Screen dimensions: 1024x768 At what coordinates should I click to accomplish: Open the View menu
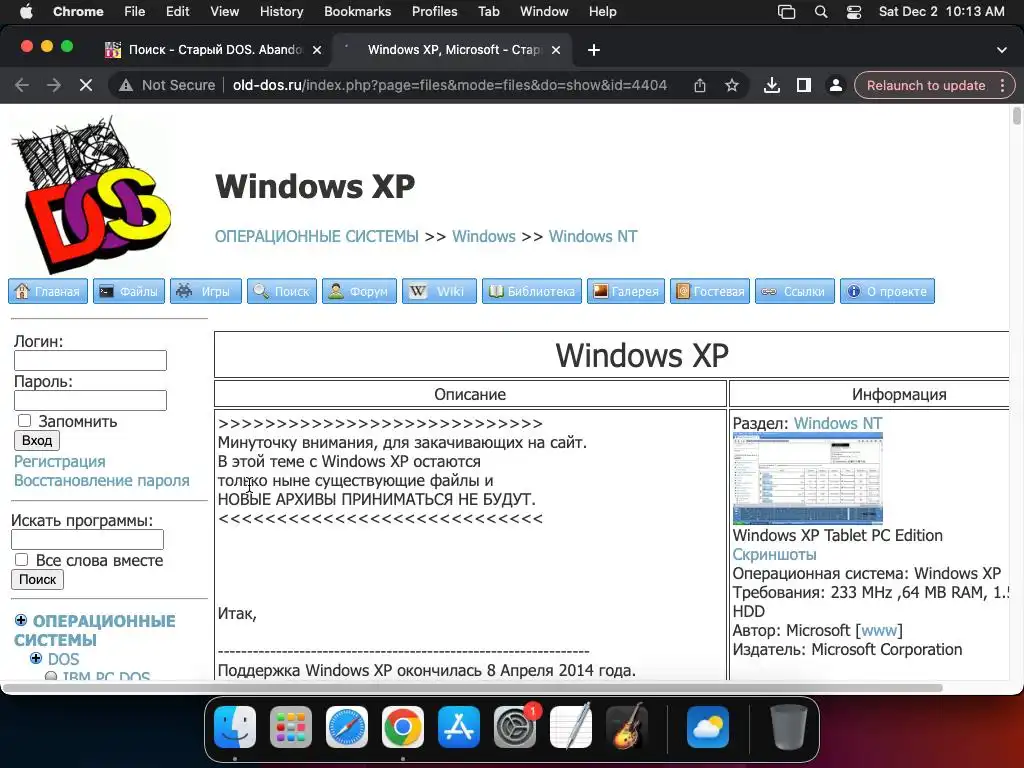pyautogui.click(x=225, y=12)
